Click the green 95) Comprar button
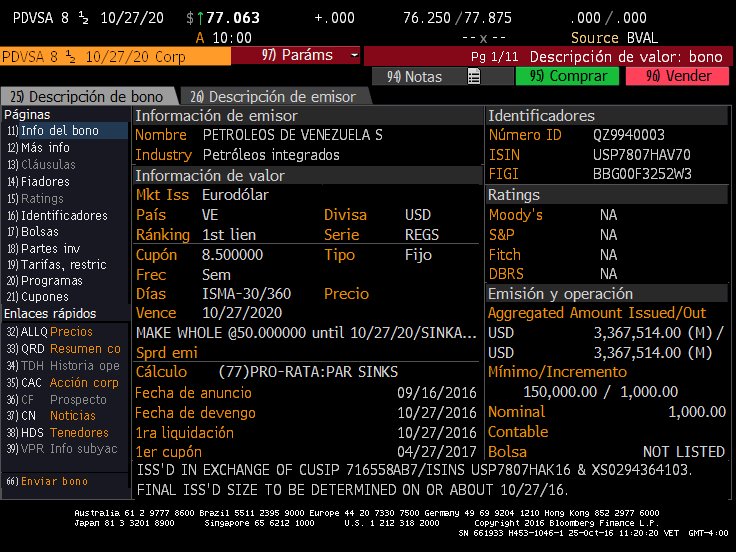Screen dimensions: 736x552 click(567, 76)
